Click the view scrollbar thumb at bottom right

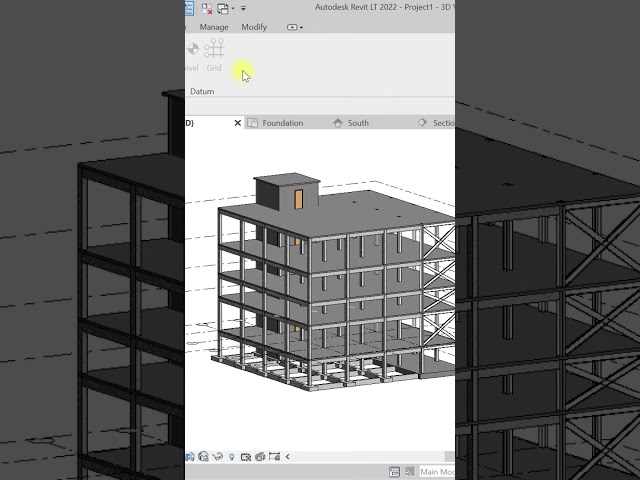point(449,456)
